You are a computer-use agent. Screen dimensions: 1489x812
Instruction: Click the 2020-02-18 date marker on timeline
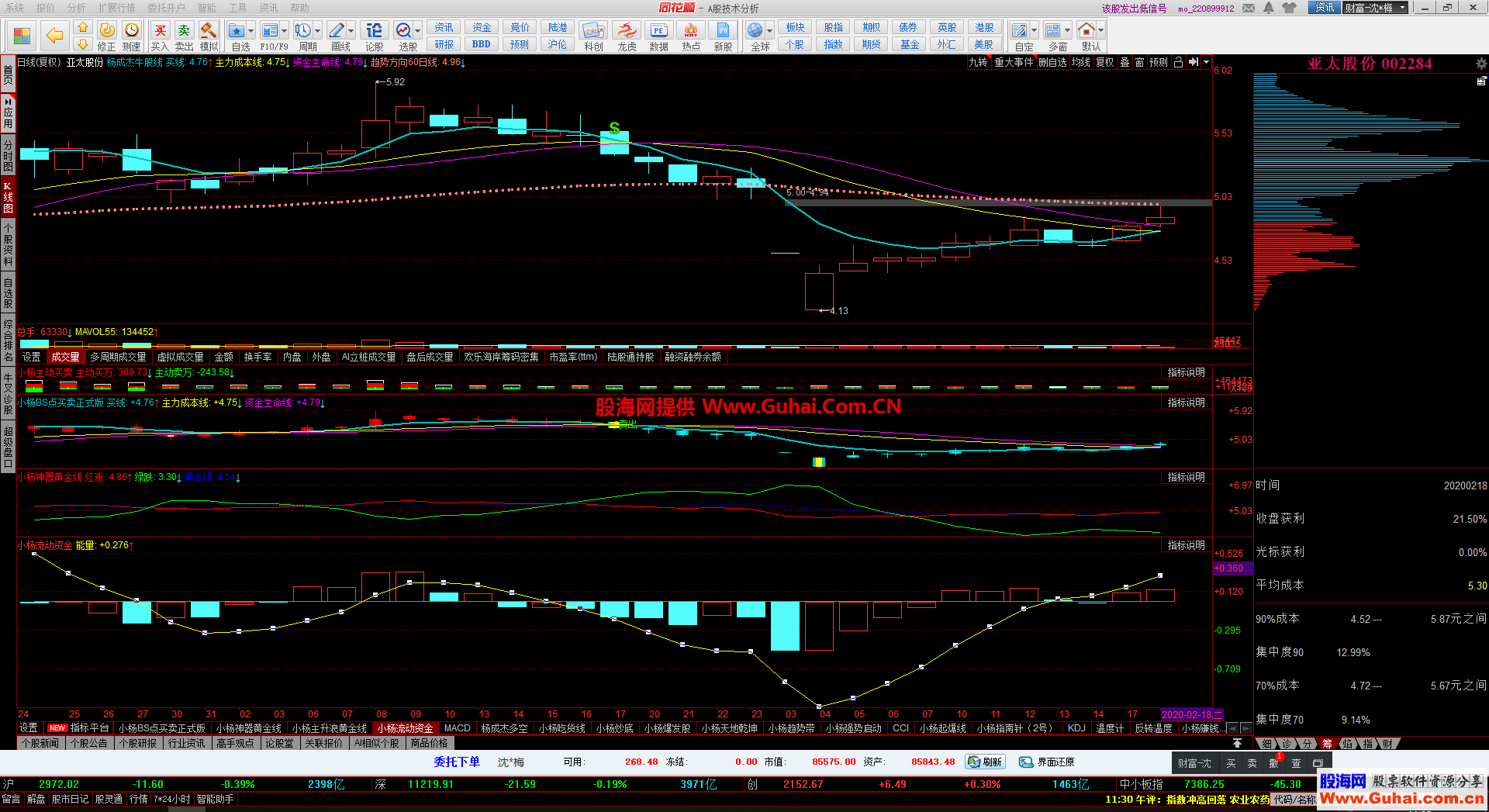click(x=1190, y=714)
